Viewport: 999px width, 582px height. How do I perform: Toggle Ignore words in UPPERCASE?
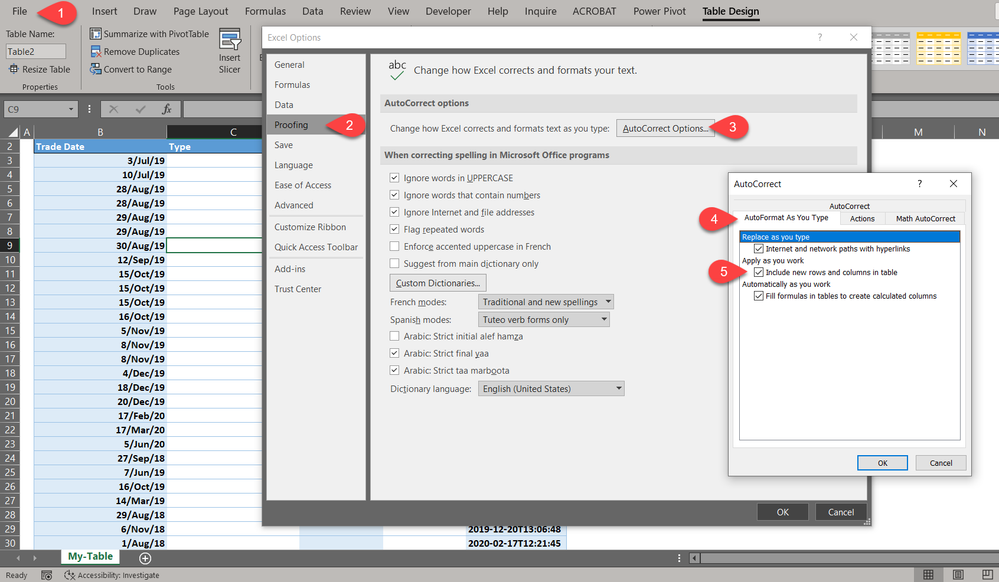click(394, 177)
